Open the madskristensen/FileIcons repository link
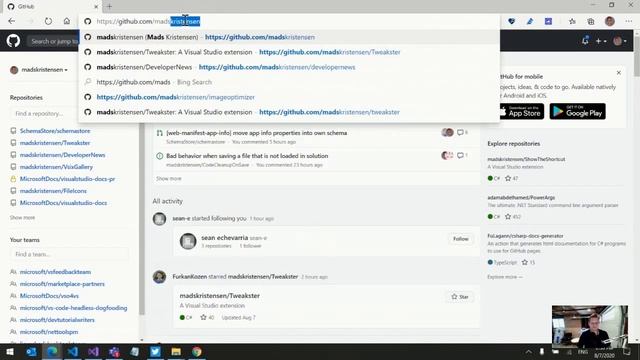Screen dimensions: 640x360 (x=53, y=191)
